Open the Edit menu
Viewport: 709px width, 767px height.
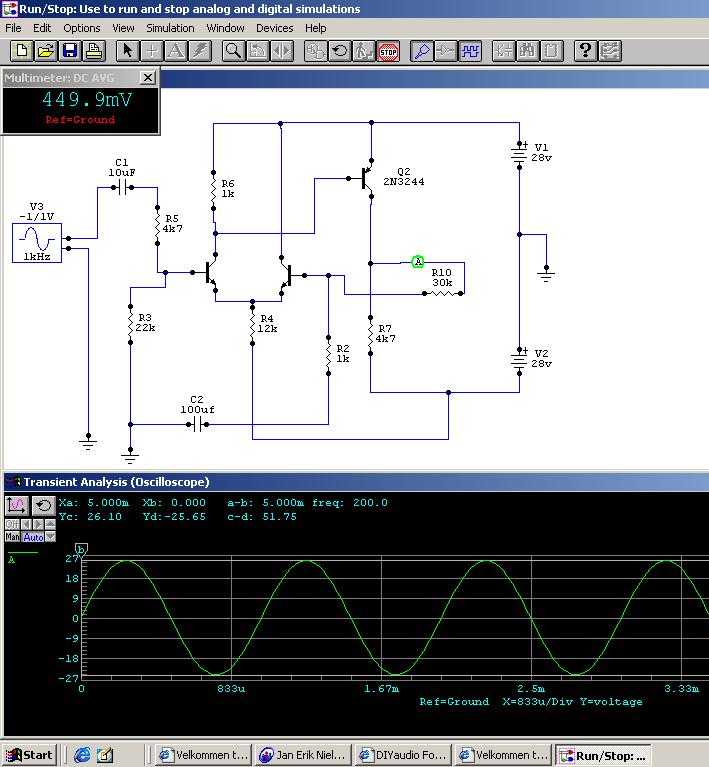point(42,28)
